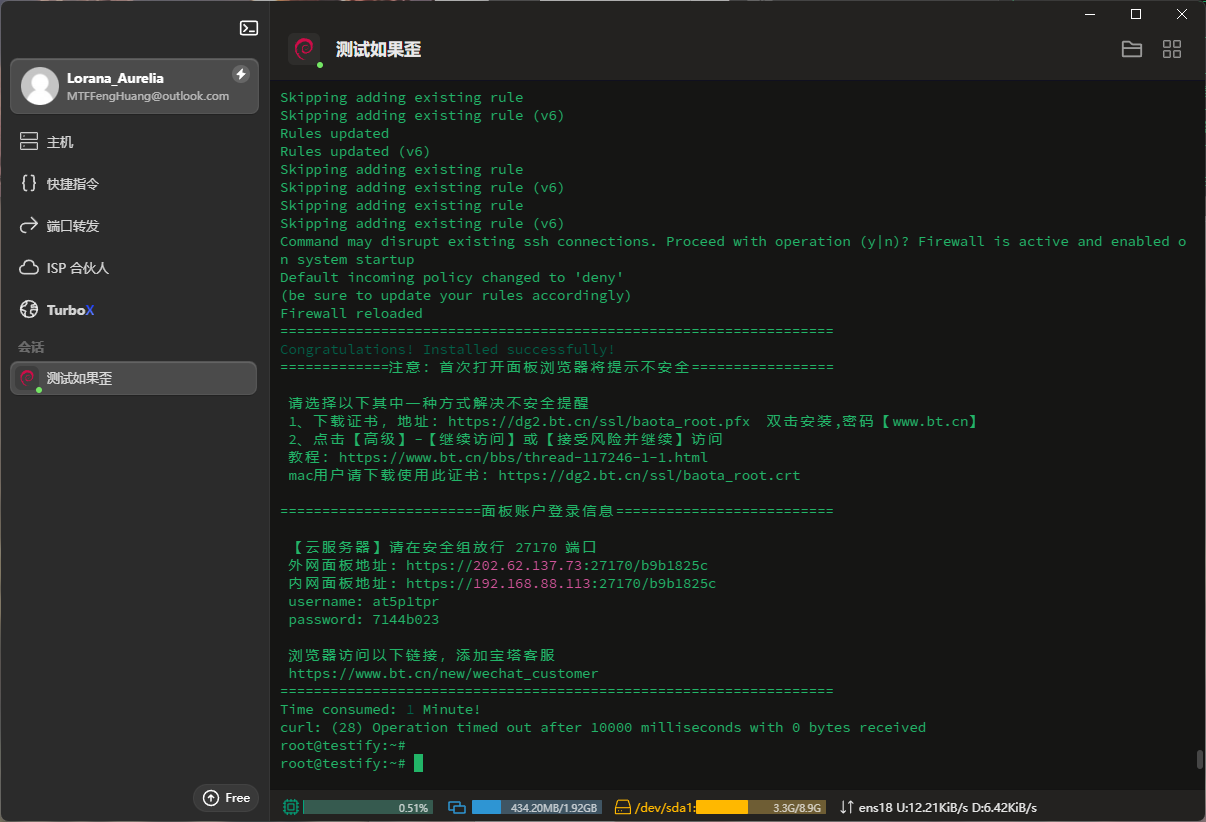Click the 测试如果歪 session title in header
Viewport: 1206px width, 822px height.
pos(378,50)
